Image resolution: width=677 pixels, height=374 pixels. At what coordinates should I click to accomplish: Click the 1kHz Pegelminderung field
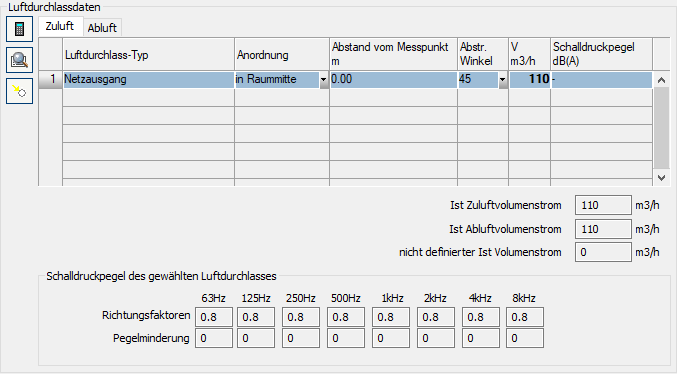click(x=391, y=338)
